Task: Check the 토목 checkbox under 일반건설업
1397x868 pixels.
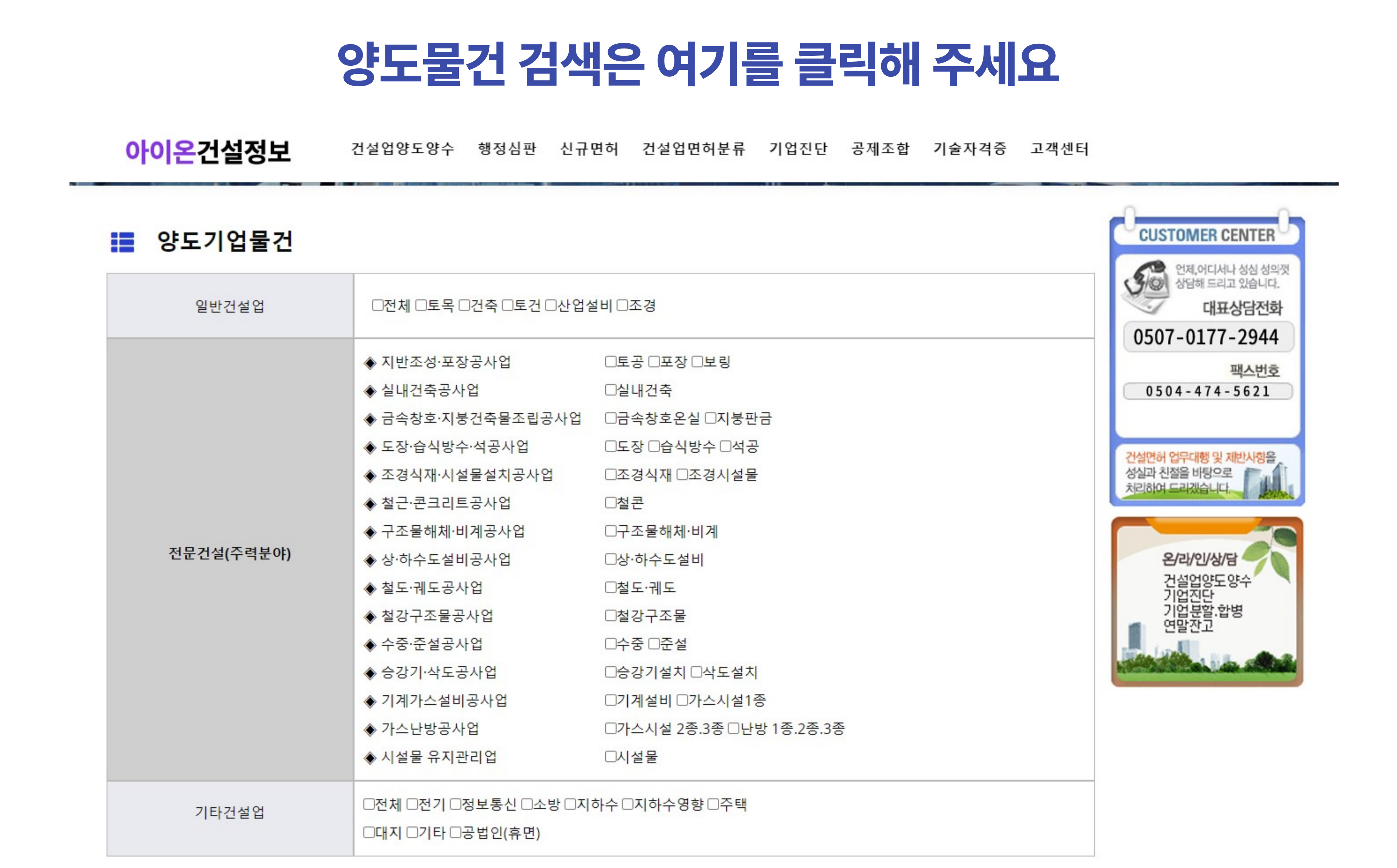Action: coord(421,305)
